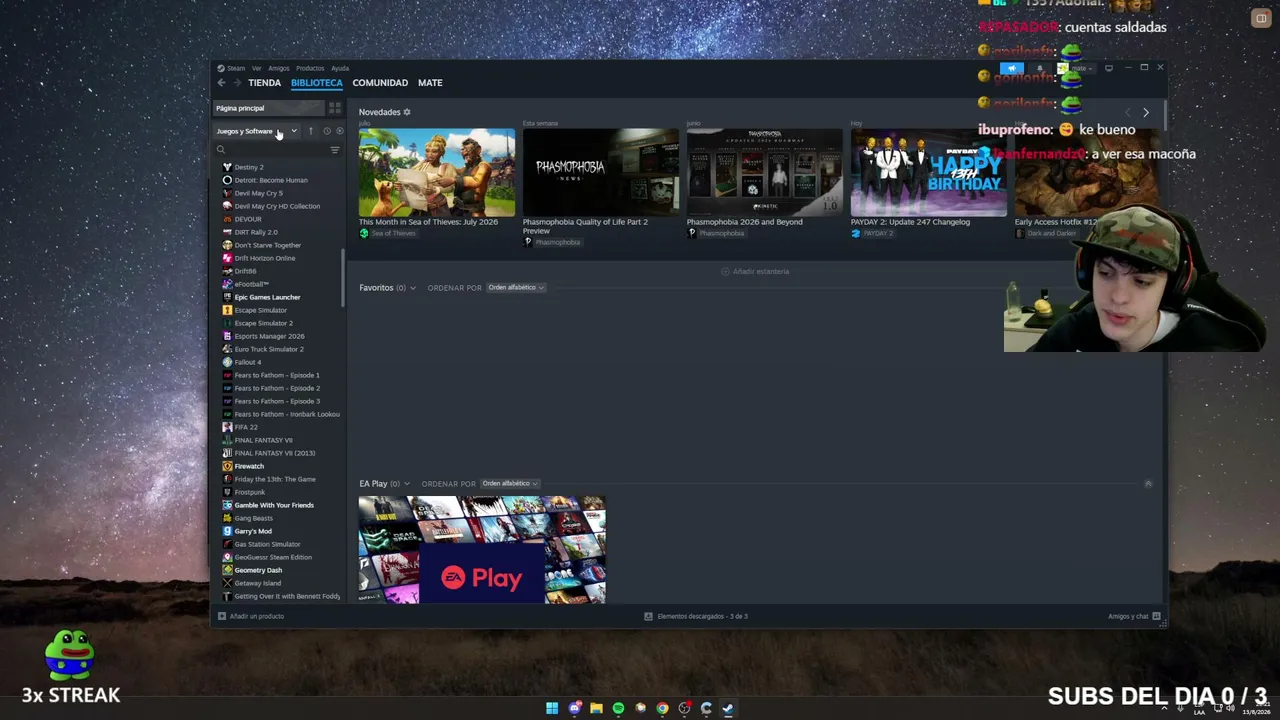This screenshot has height=720, width=1280.
Task: Go back with the Steam back arrow
Action: point(221,83)
